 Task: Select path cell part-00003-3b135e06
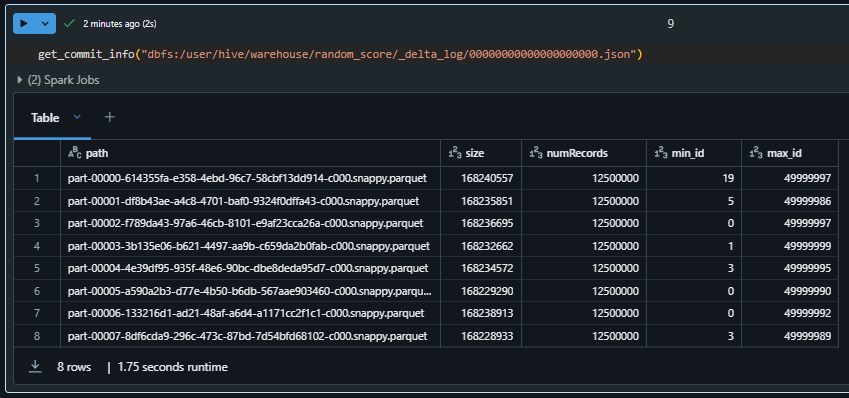[x=250, y=246]
